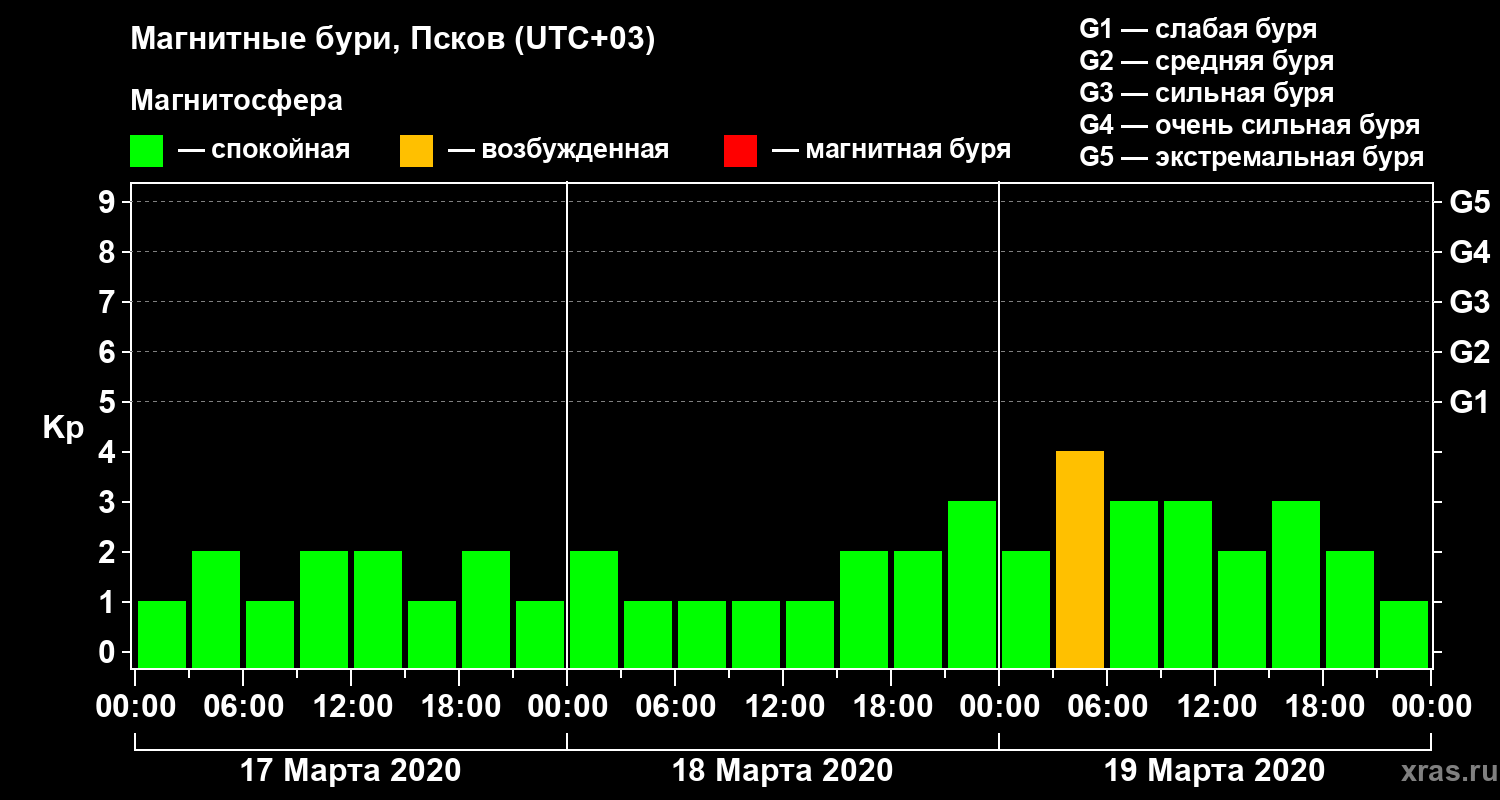Click the red магнитная буря legend swatch

coord(740,151)
